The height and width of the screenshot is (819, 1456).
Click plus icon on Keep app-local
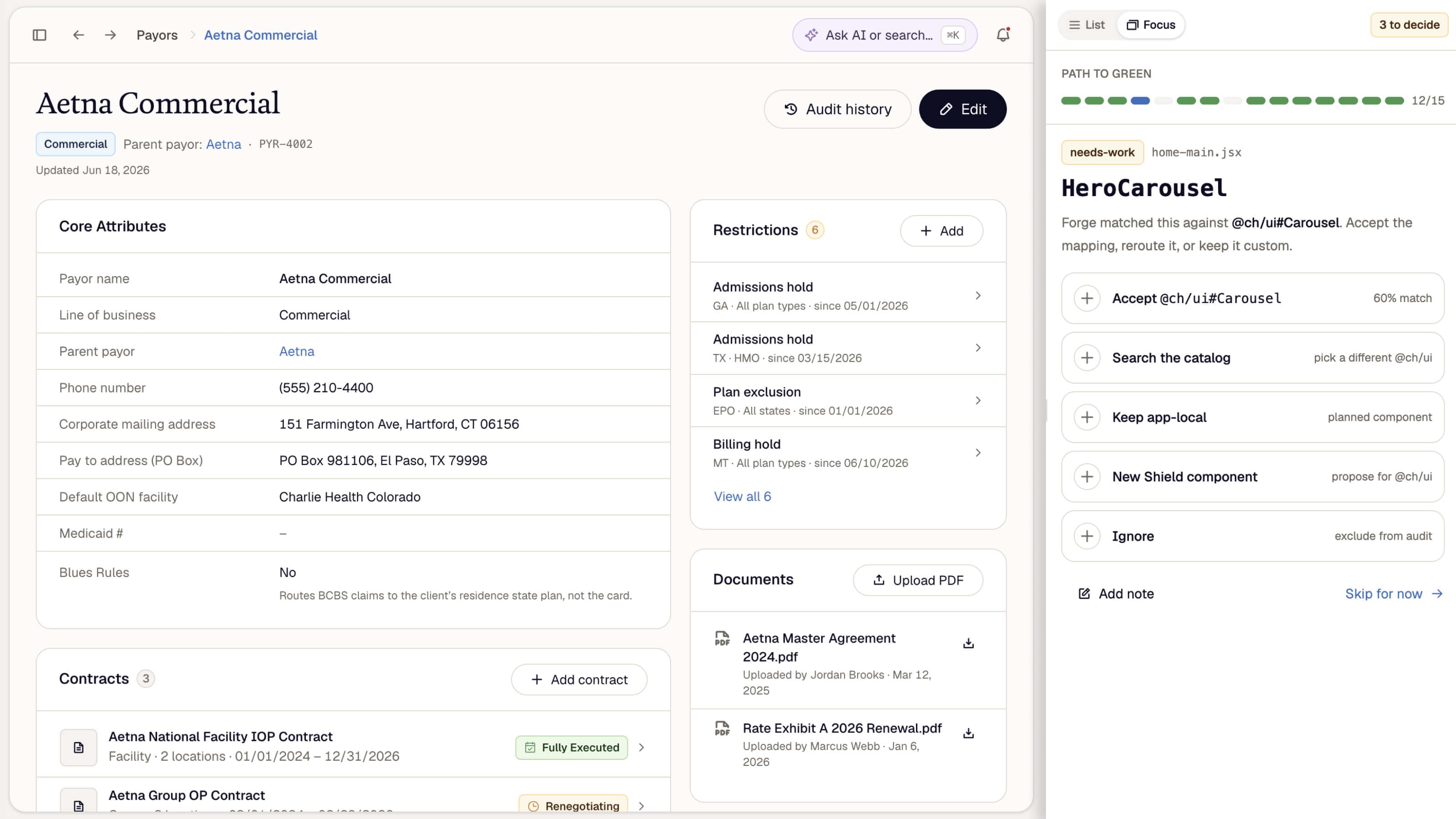1087,417
